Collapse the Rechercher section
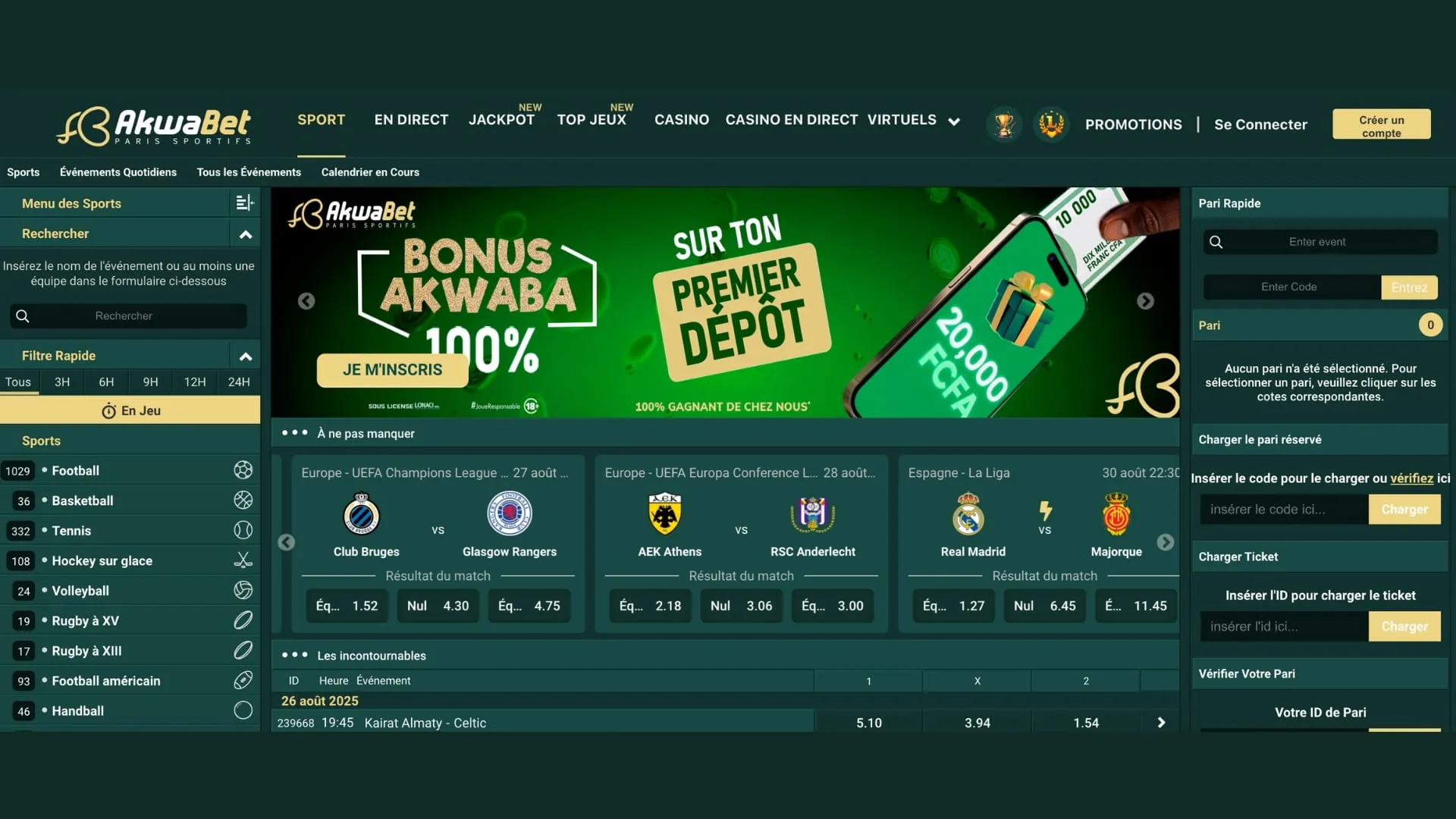Viewport: 1456px width, 819px height. pyautogui.click(x=245, y=234)
